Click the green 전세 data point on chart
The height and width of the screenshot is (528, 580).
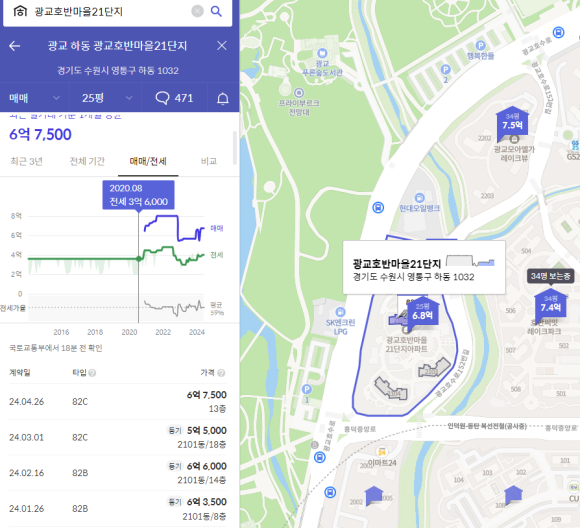[139, 259]
